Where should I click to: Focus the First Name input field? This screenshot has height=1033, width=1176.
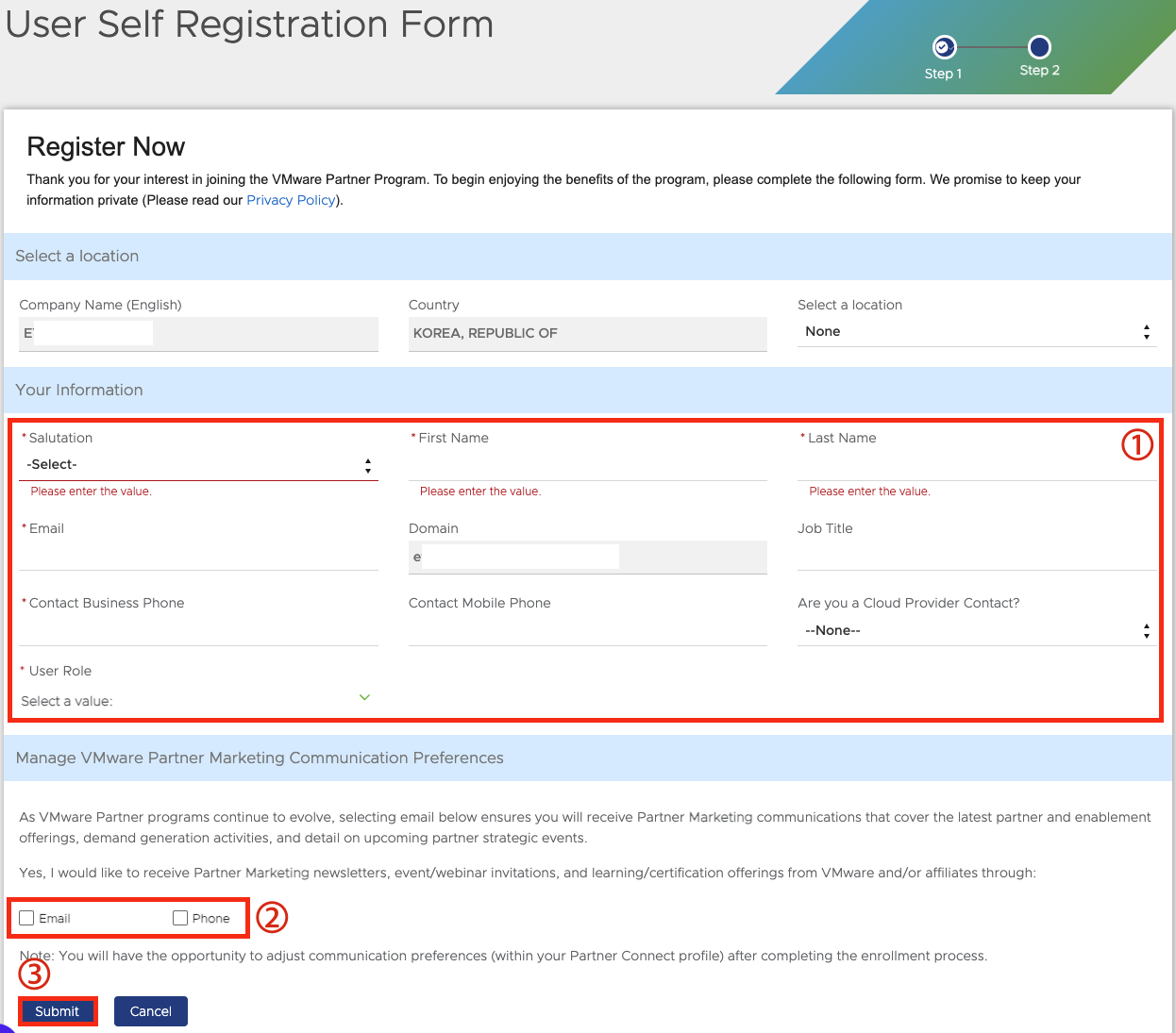(x=587, y=465)
